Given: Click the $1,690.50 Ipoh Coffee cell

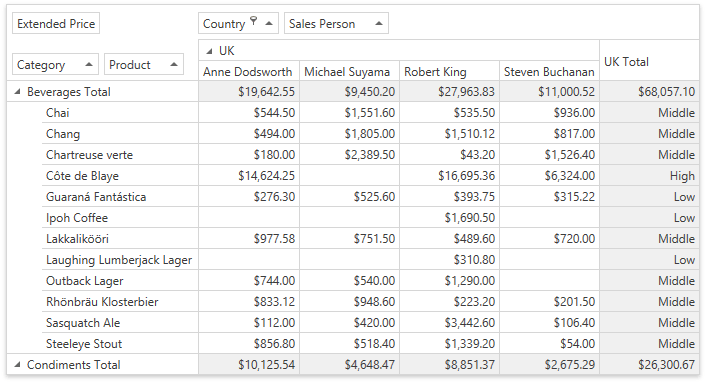Looking at the screenshot, I should (x=449, y=218).
